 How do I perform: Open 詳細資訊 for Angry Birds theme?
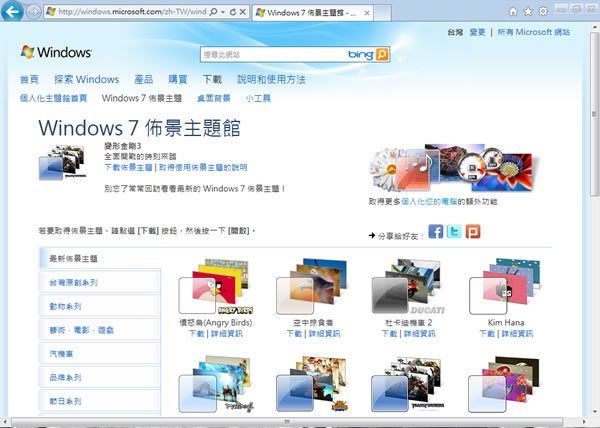coord(227,334)
